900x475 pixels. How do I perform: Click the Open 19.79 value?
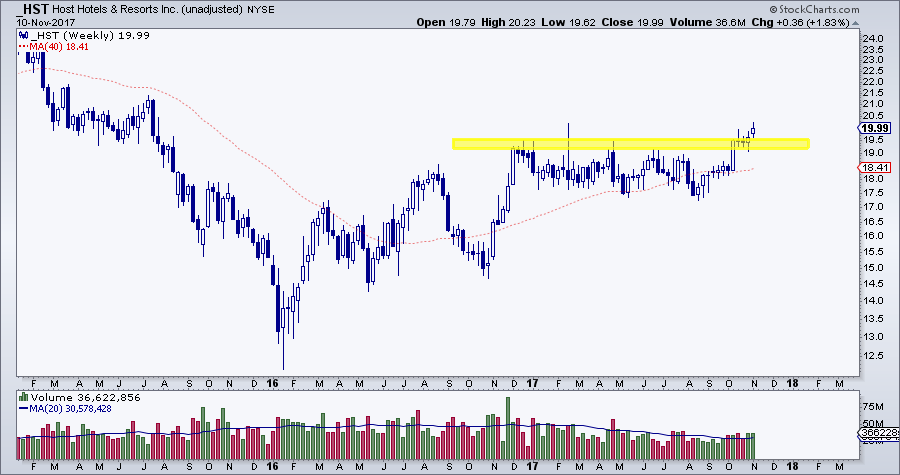444,22
